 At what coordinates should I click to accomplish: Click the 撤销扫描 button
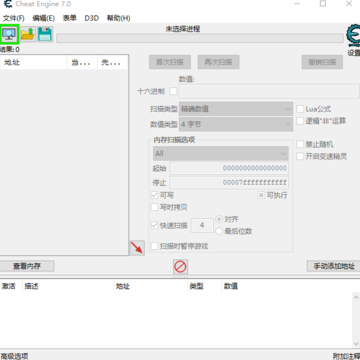(322, 62)
